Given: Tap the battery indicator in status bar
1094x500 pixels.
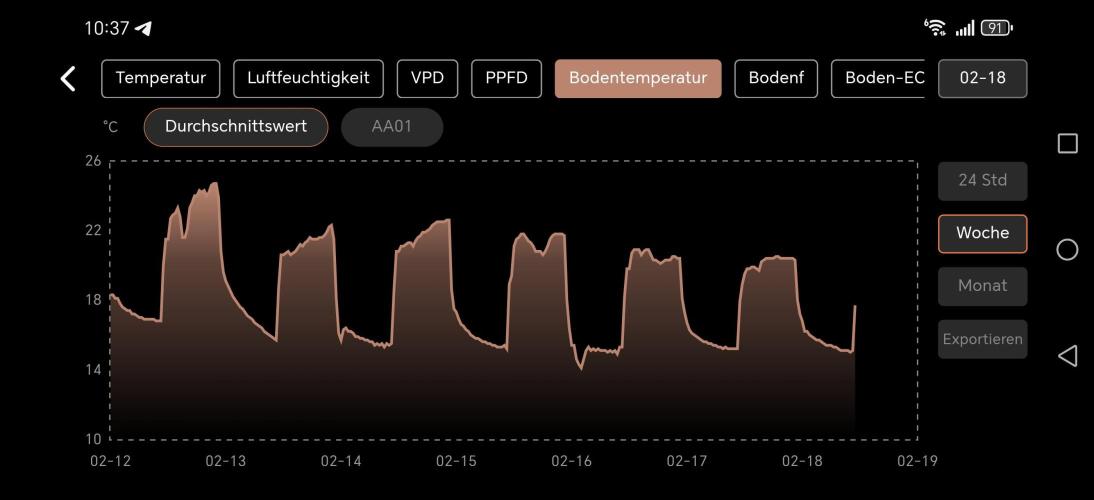Looking at the screenshot, I should tap(996, 28).
